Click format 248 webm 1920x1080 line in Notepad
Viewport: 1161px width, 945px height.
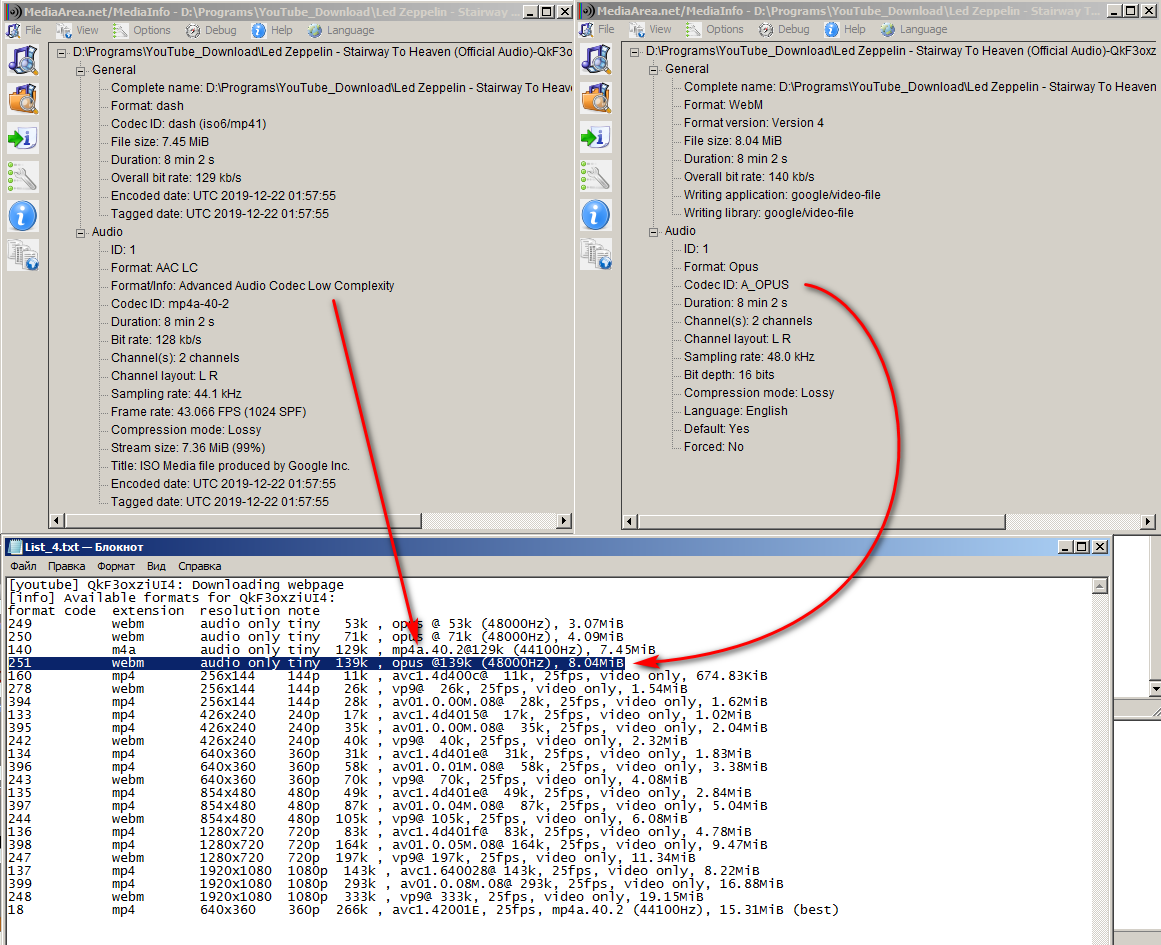(356, 897)
